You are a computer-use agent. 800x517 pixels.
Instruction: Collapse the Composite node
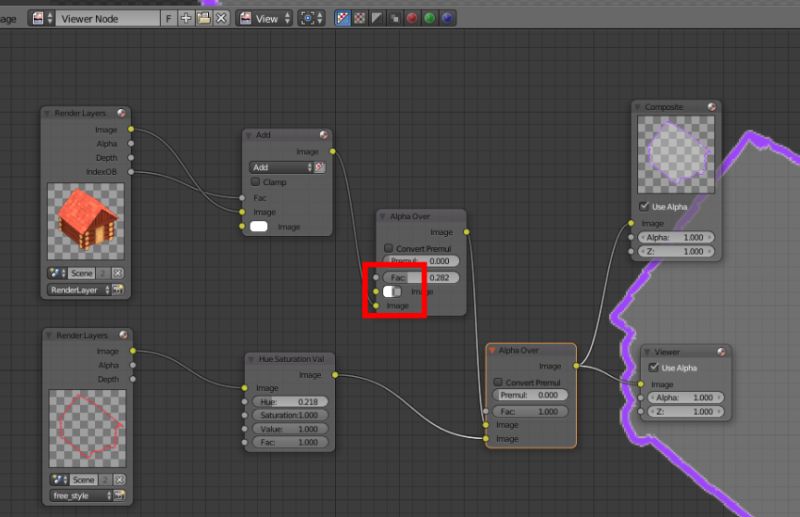click(638, 107)
